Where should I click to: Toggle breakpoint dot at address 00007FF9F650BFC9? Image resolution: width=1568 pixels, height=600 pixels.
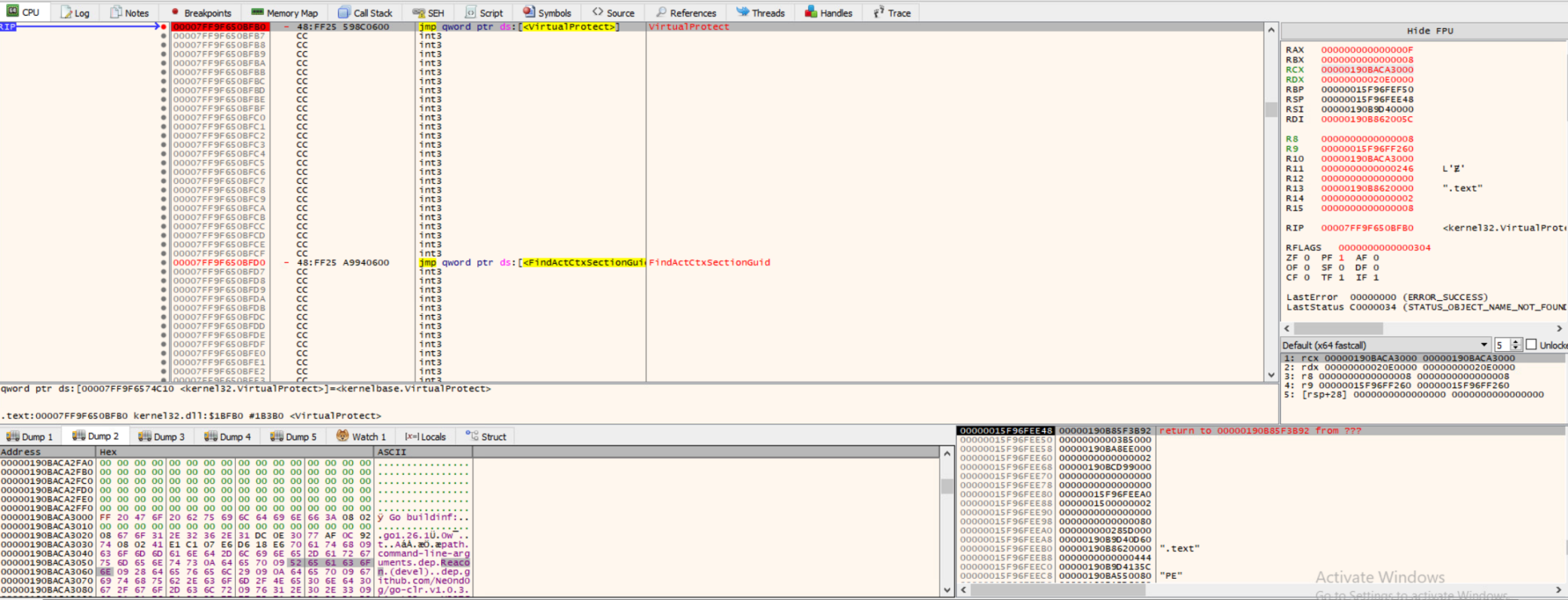pyautogui.click(x=164, y=199)
